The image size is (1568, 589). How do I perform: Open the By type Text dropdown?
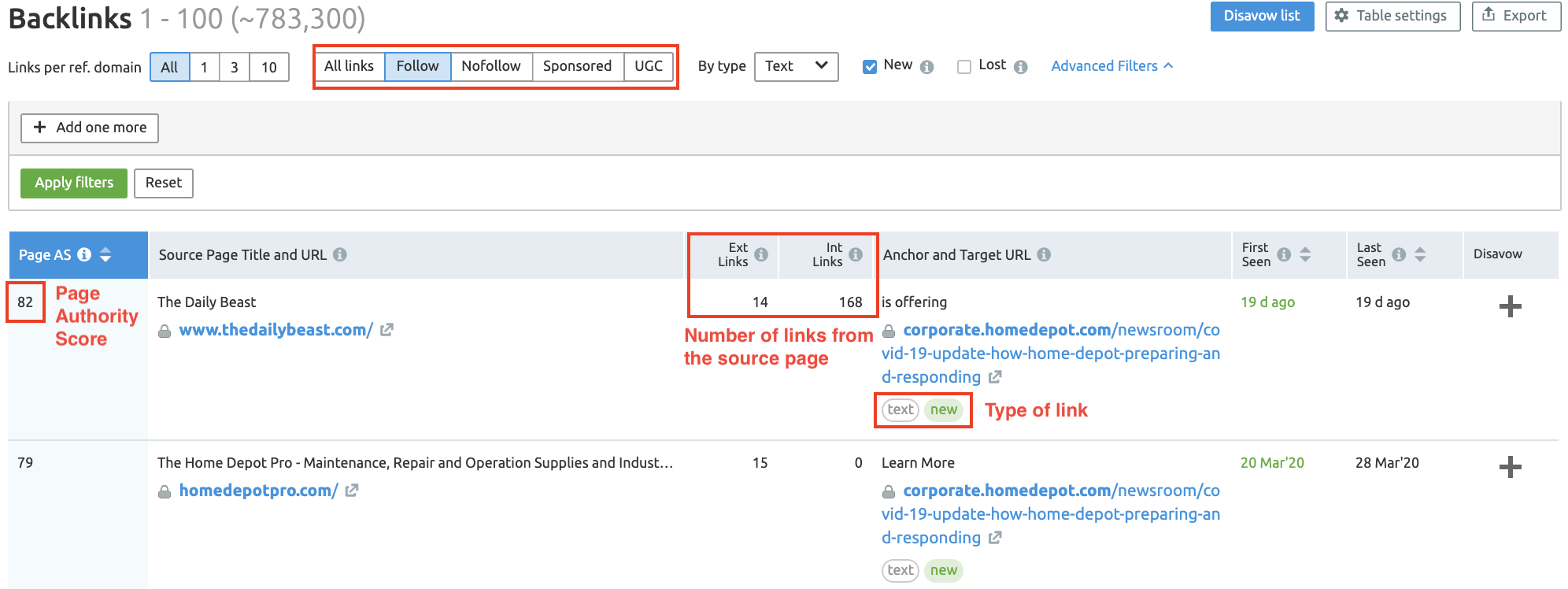[x=796, y=66]
